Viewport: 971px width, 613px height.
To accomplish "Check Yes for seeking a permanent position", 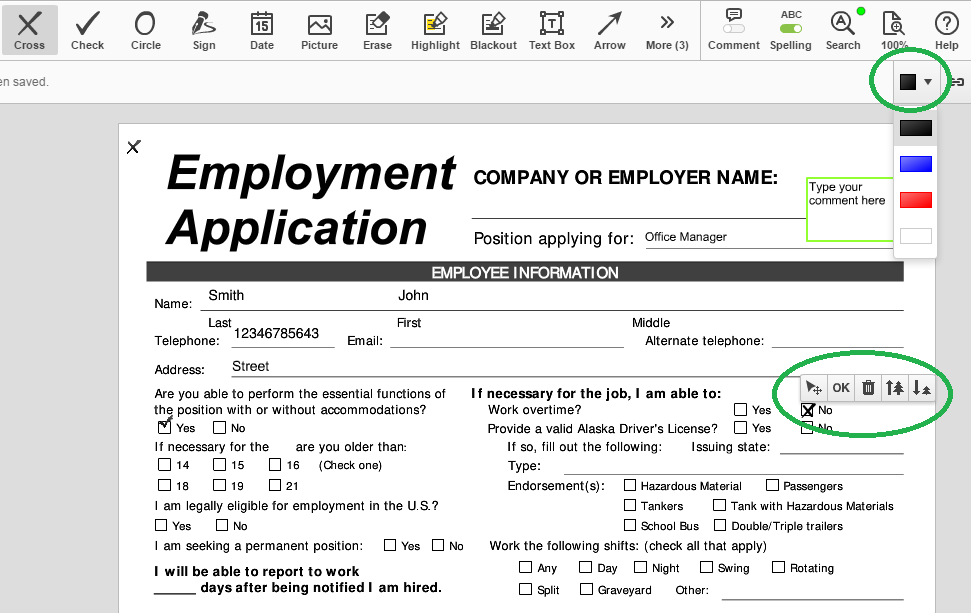I will 390,545.
